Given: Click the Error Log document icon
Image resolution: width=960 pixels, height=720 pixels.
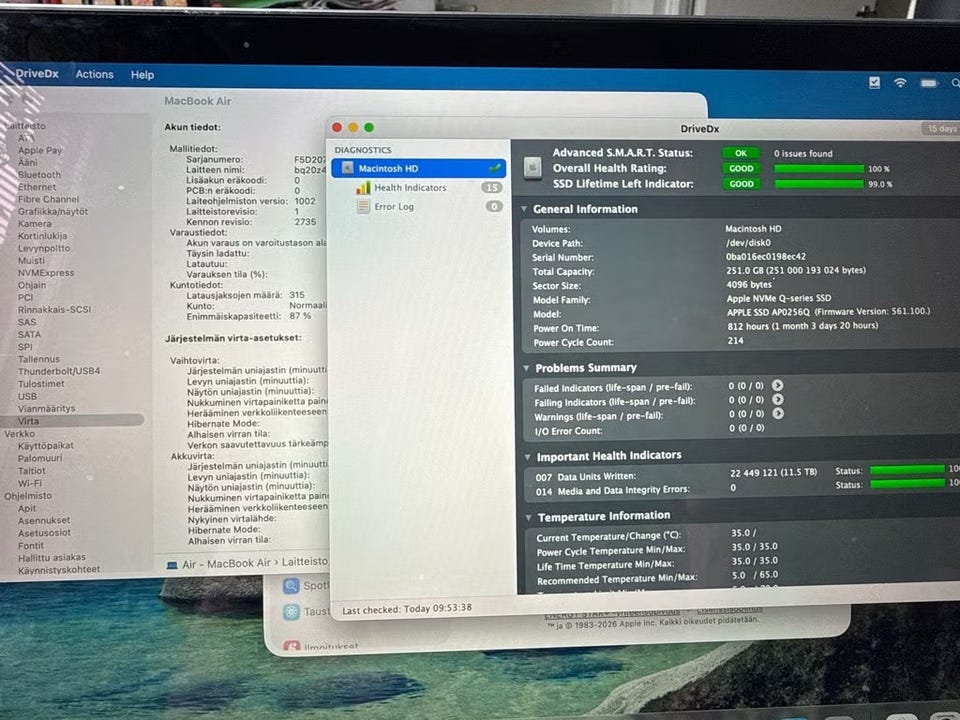Looking at the screenshot, I should [363, 207].
